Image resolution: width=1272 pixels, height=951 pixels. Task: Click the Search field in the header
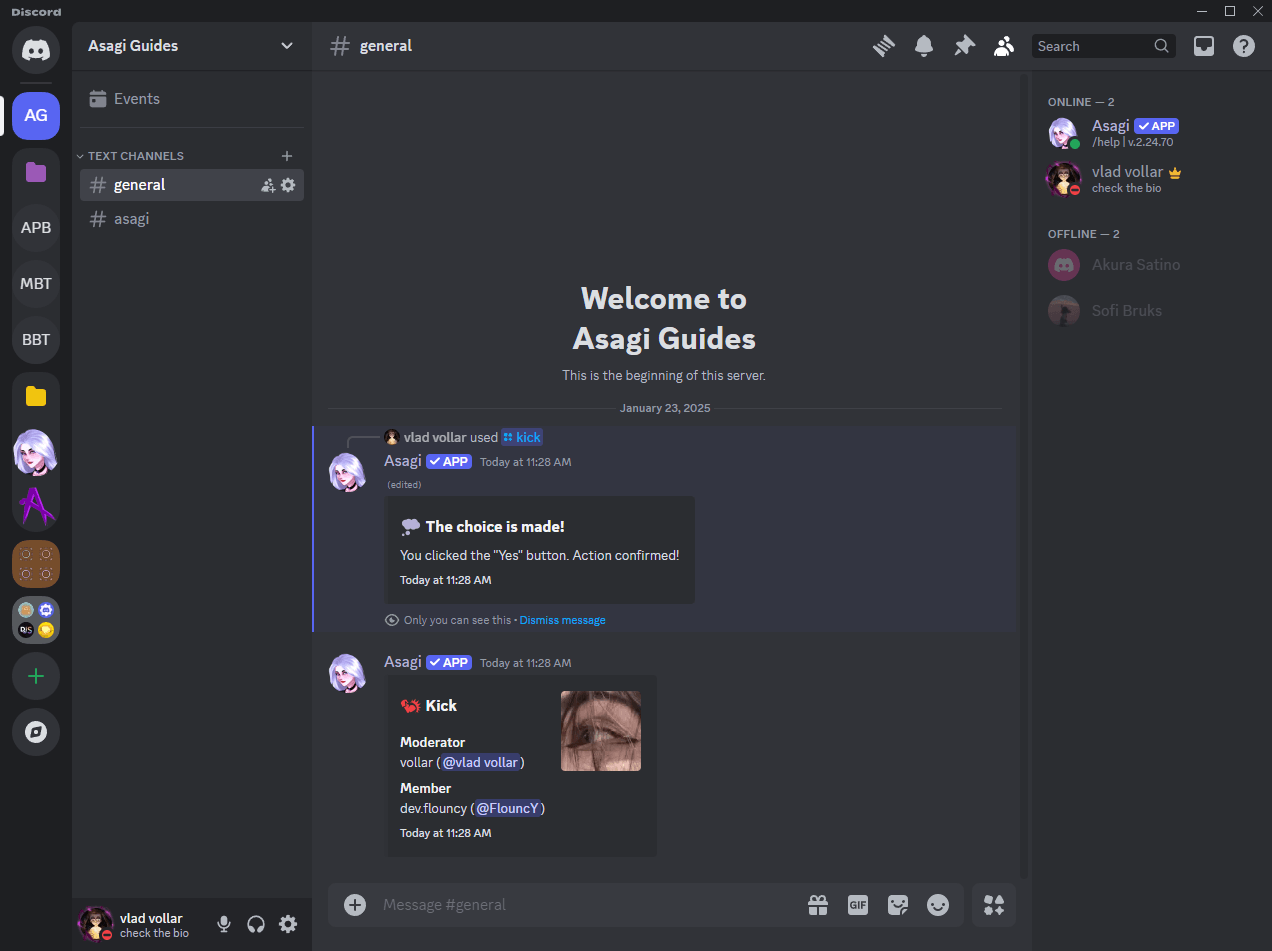point(1104,46)
